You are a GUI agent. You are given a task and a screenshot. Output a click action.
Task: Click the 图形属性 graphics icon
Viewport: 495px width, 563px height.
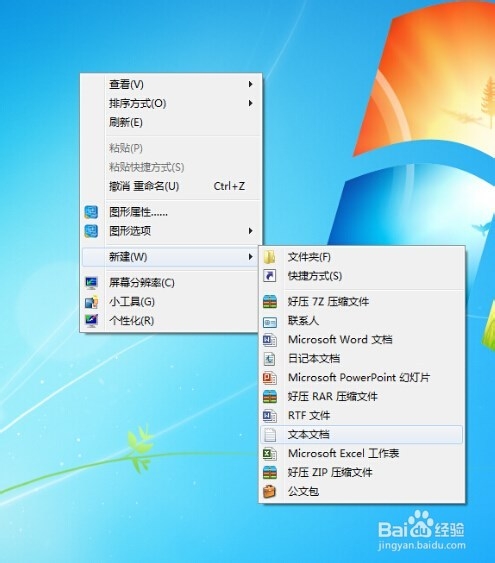[91, 212]
